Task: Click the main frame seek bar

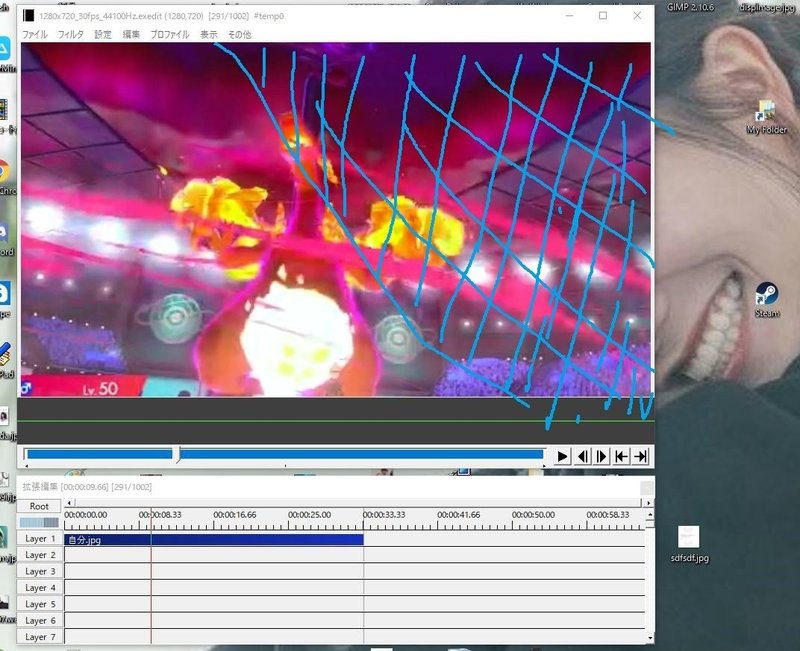Action: (x=285, y=455)
